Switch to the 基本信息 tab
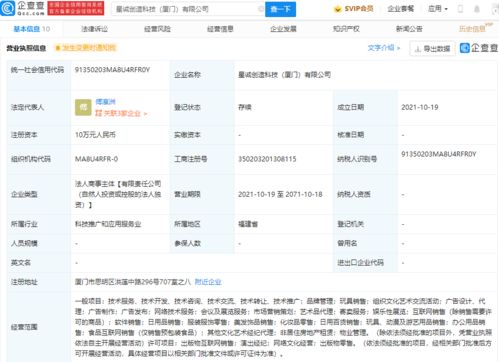Image resolution: width=499 pixels, height=362 pixels. (x=32, y=29)
